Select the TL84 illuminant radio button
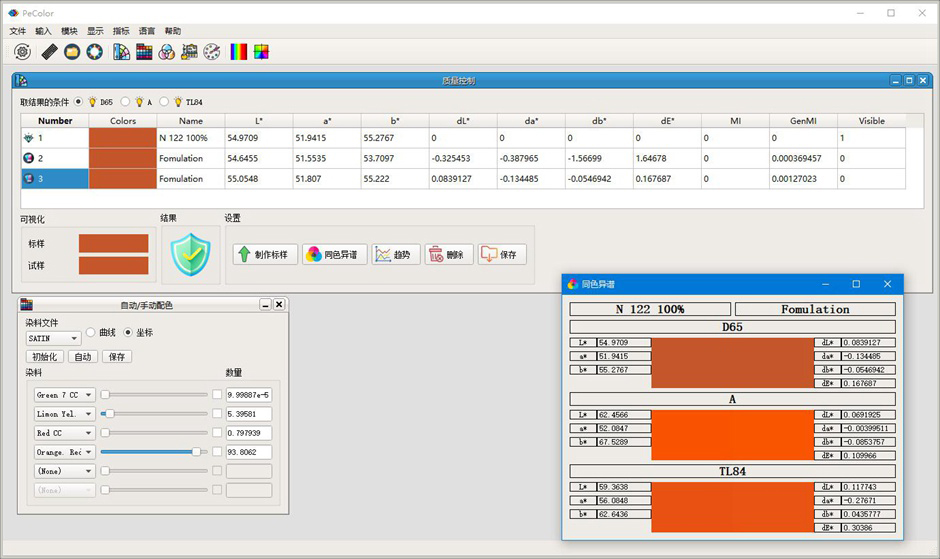 tap(165, 102)
